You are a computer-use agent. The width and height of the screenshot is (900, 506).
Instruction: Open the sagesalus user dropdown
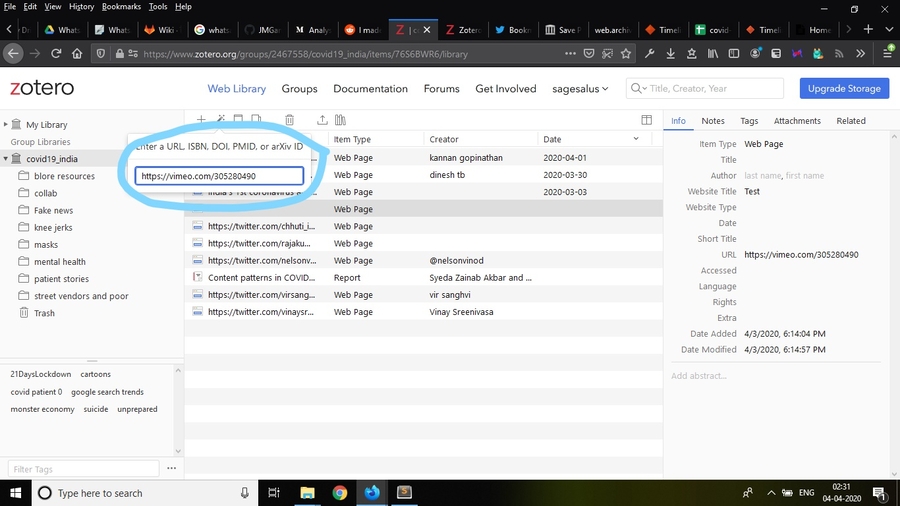coord(581,89)
